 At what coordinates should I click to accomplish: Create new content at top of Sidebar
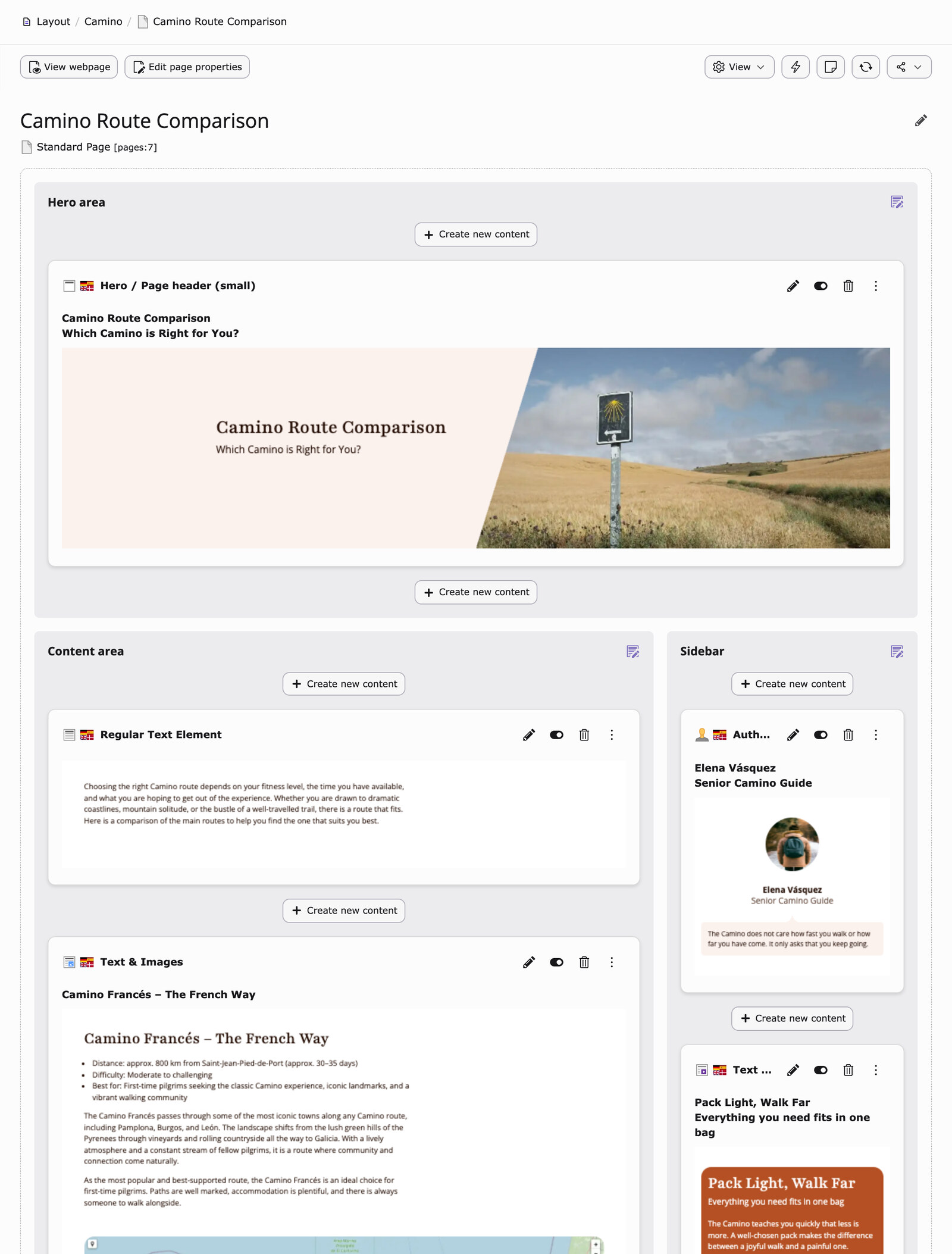[792, 684]
